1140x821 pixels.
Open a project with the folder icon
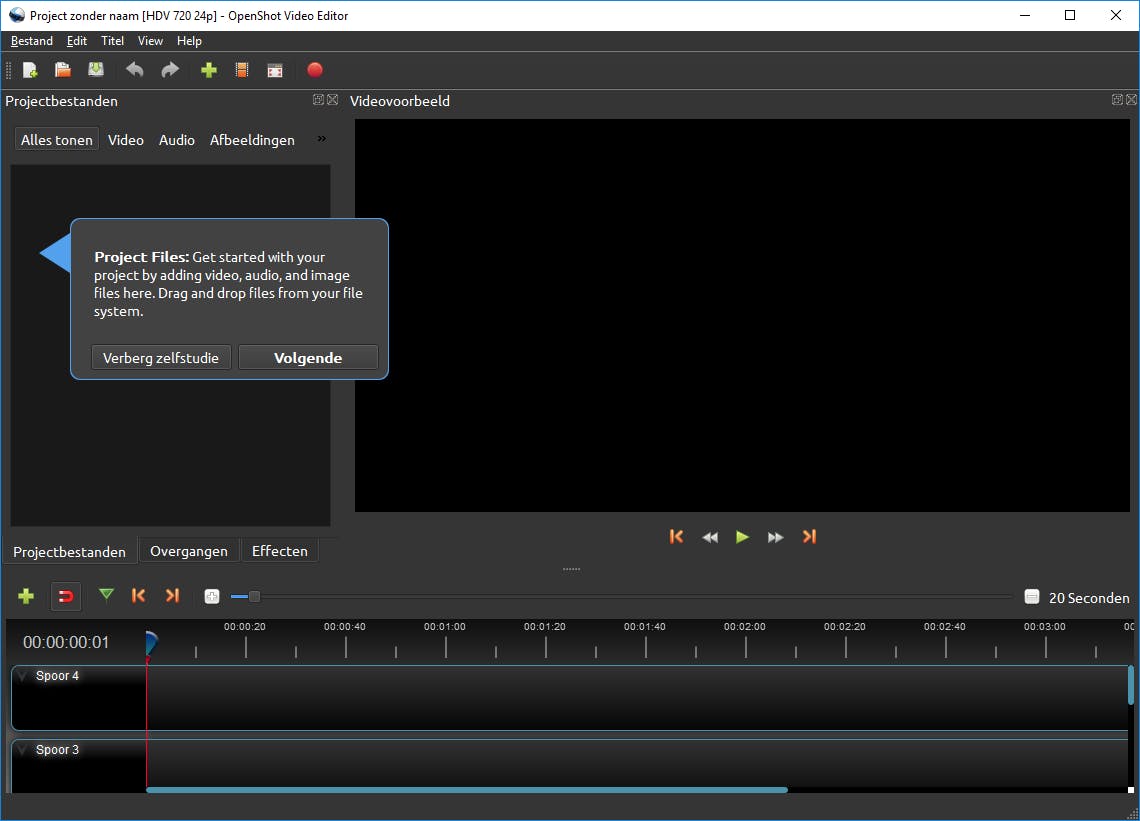pyautogui.click(x=63, y=70)
